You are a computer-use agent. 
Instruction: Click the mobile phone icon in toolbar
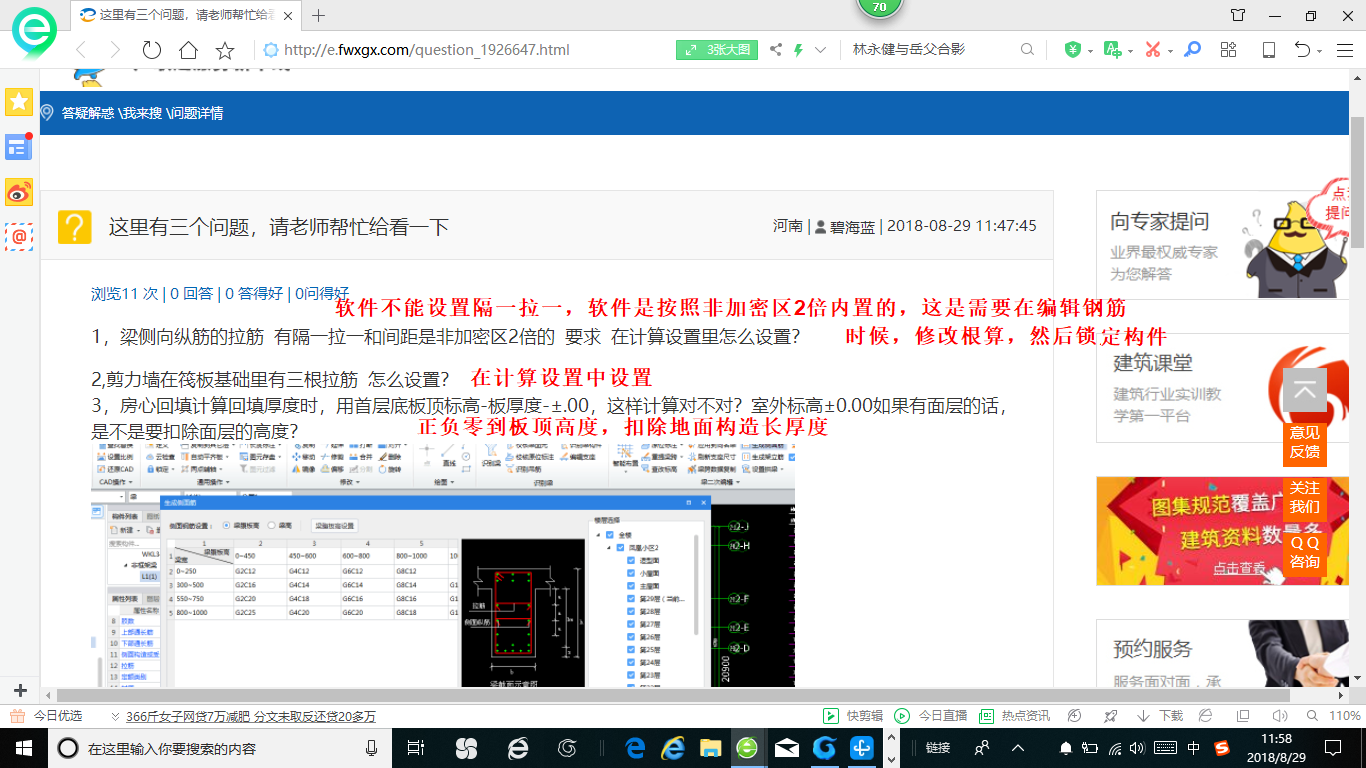click(1269, 50)
